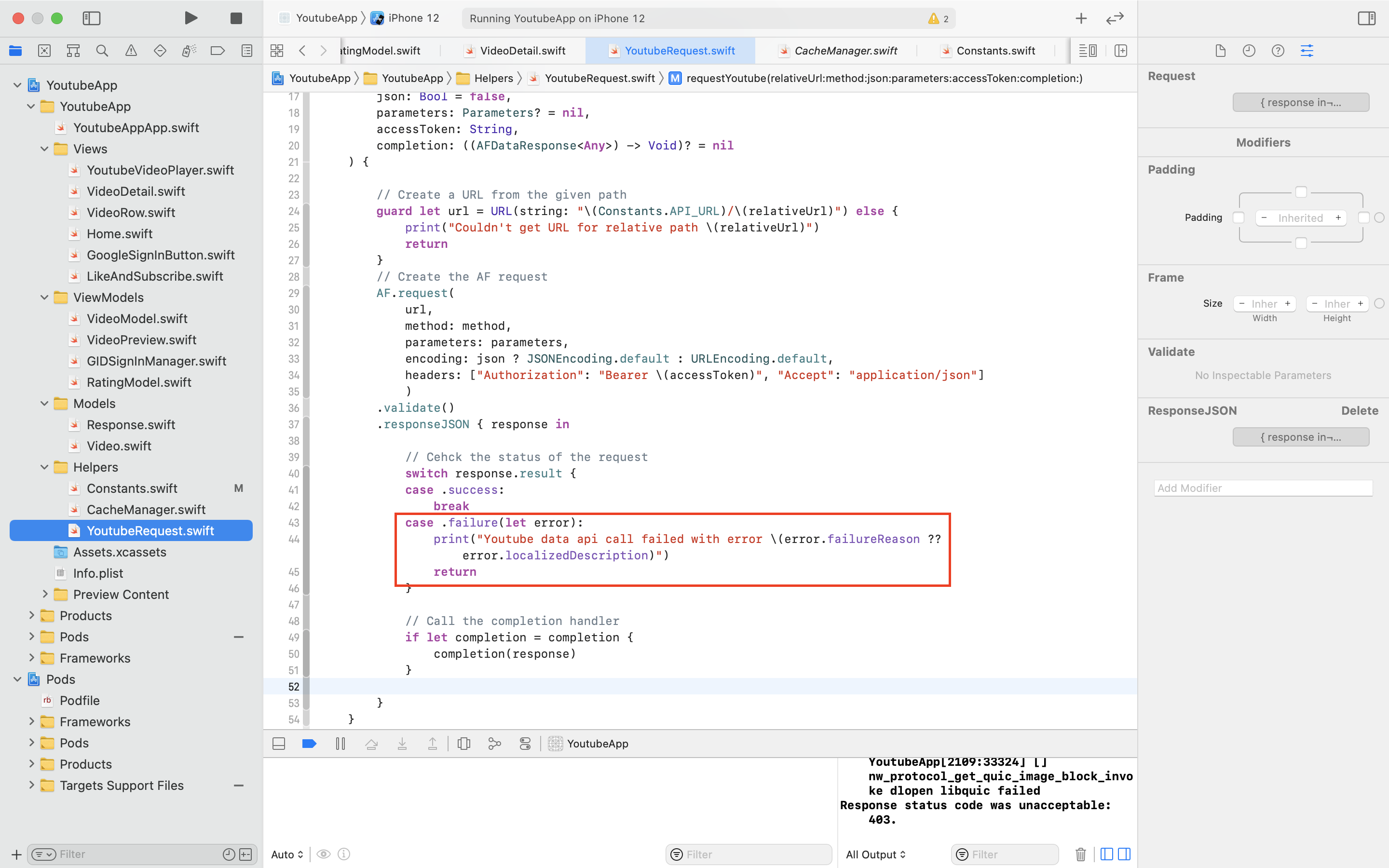
Task: Expand the Preview Content folder
Action: (x=45, y=594)
